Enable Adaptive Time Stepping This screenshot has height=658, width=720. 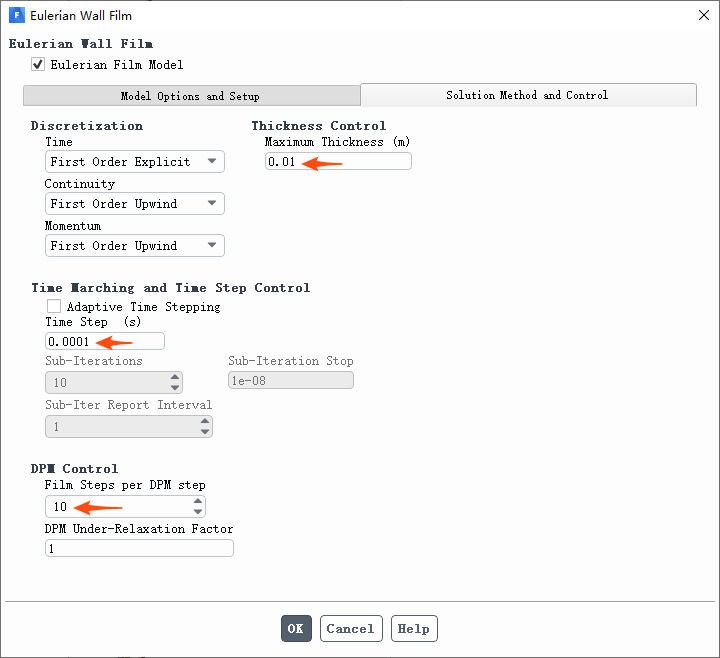click(54, 306)
